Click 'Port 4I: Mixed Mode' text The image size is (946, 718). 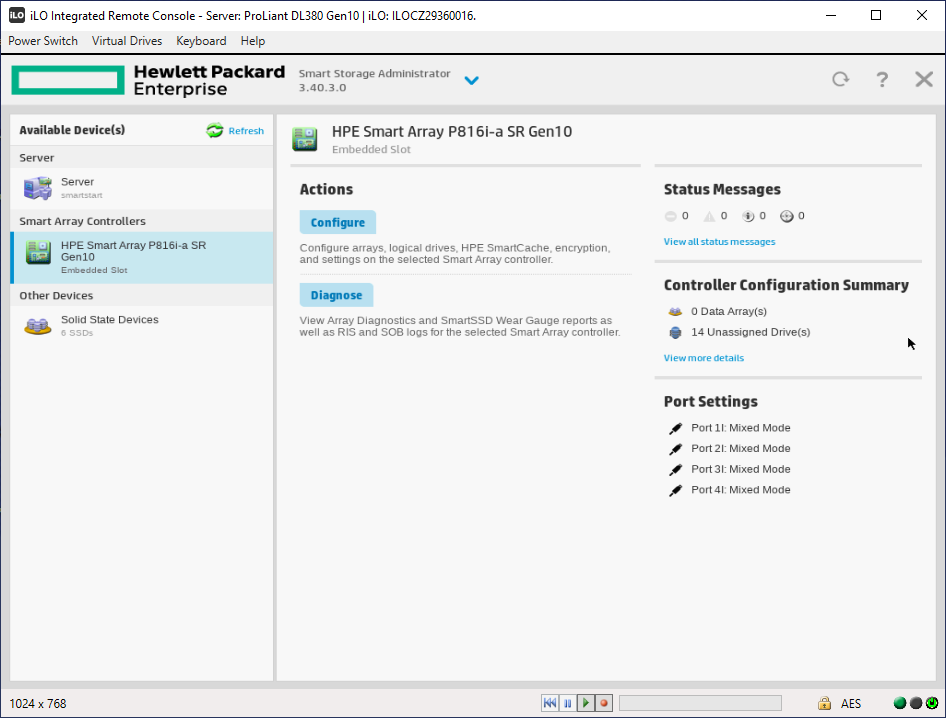[x=740, y=490]
